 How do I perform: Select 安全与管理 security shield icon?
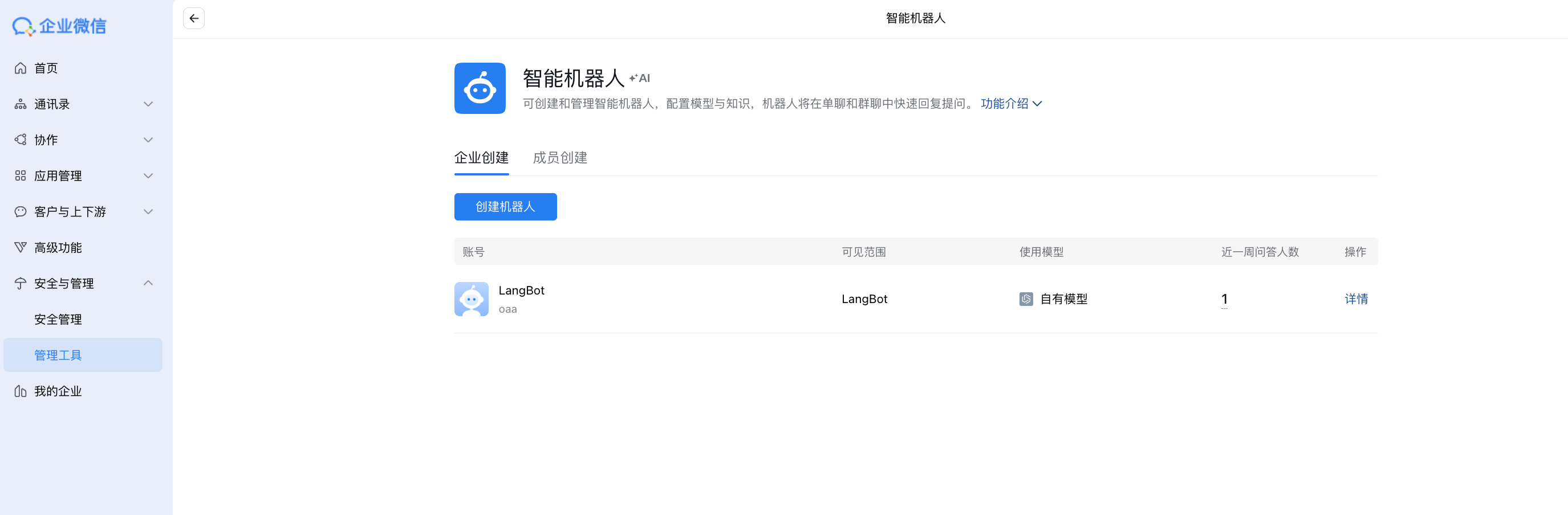20,283
